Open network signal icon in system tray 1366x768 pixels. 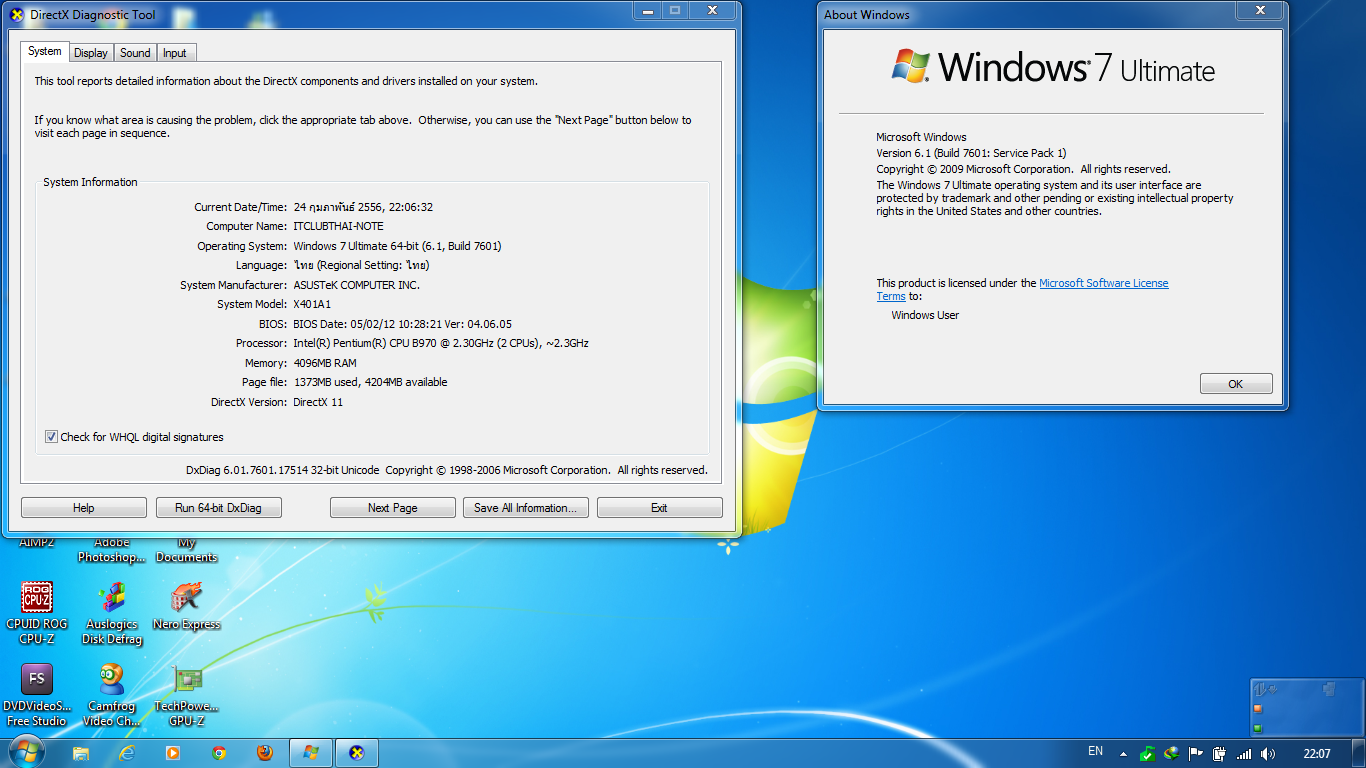click(x=1244, y=753)
